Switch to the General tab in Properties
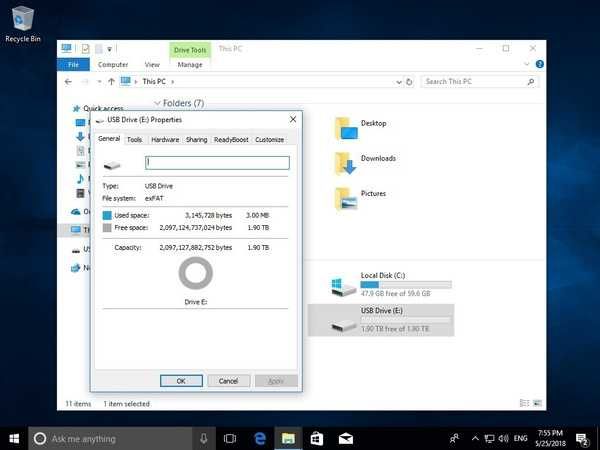 (109, 139)
